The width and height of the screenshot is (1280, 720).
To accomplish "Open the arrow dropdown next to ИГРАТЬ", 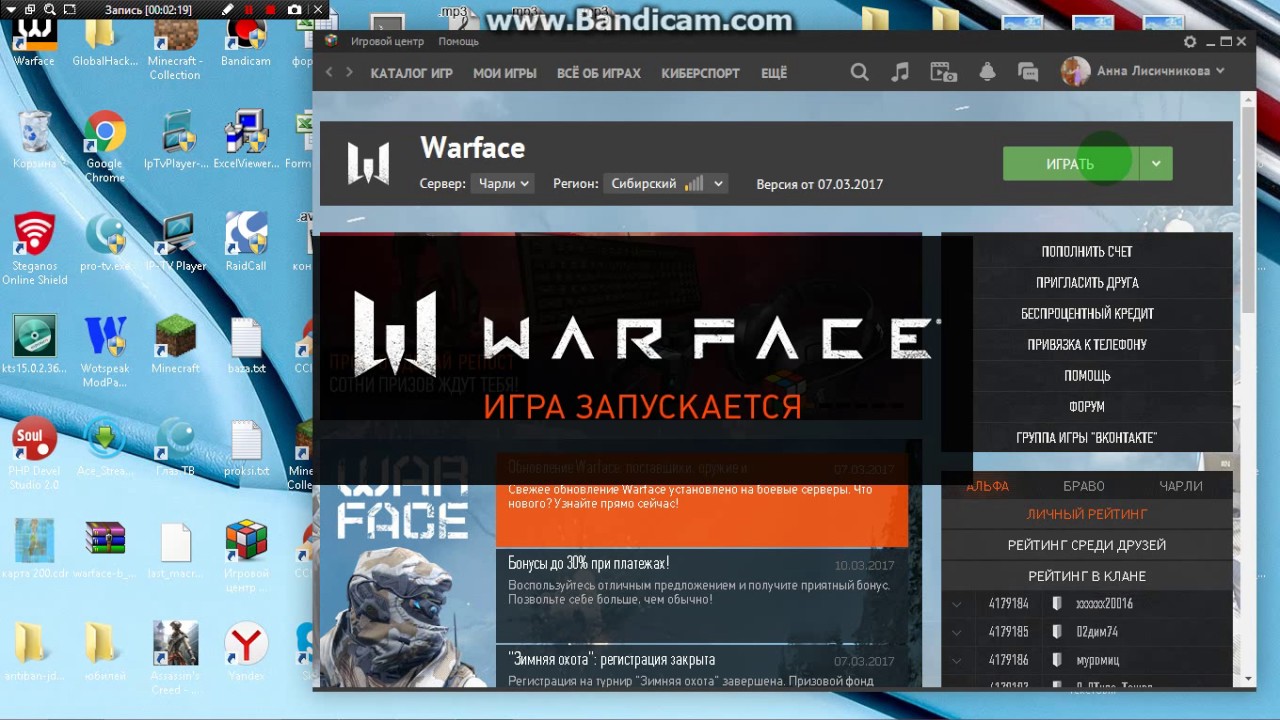I will click(1155, 163).
